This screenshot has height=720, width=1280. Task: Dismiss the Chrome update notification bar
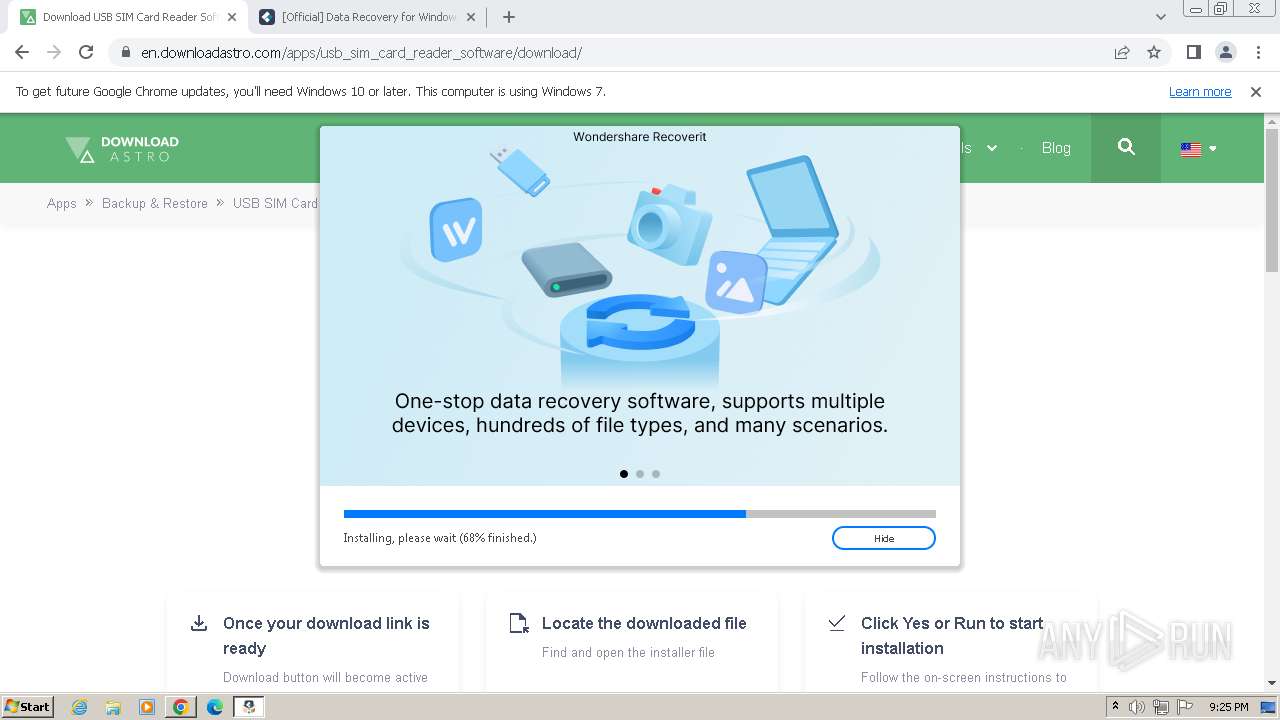(1256, 92)
